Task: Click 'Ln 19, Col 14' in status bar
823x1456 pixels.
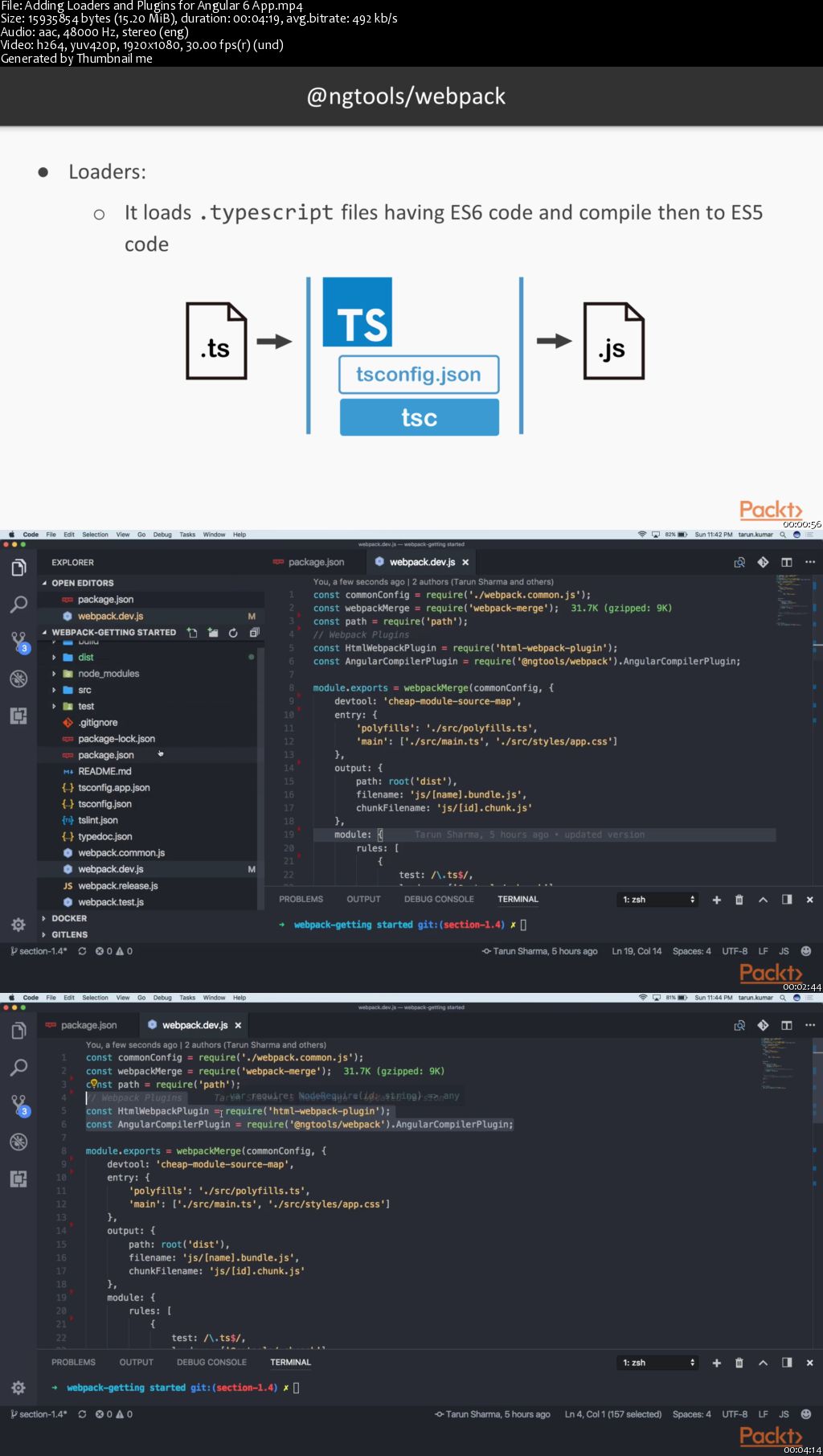Action: (637, 951)
